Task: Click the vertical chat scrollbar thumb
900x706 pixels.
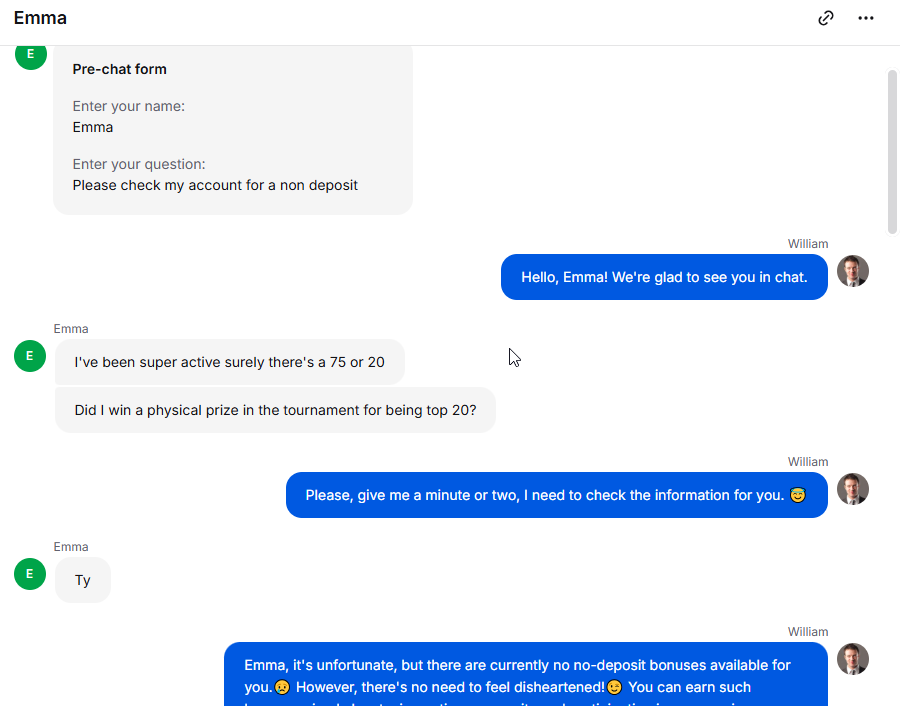Action: click(x=892, y=152)
